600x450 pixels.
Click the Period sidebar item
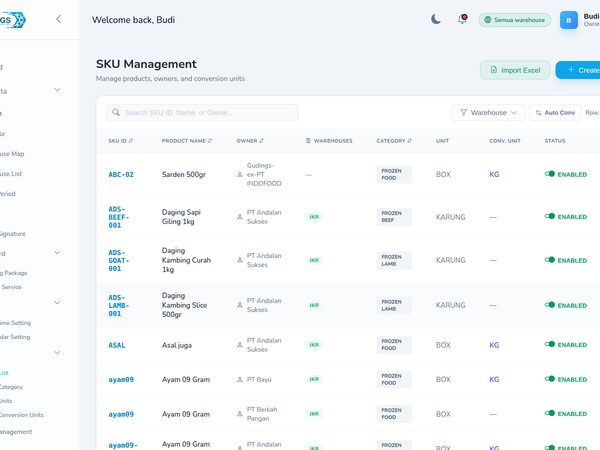click(x=8, y=194)
